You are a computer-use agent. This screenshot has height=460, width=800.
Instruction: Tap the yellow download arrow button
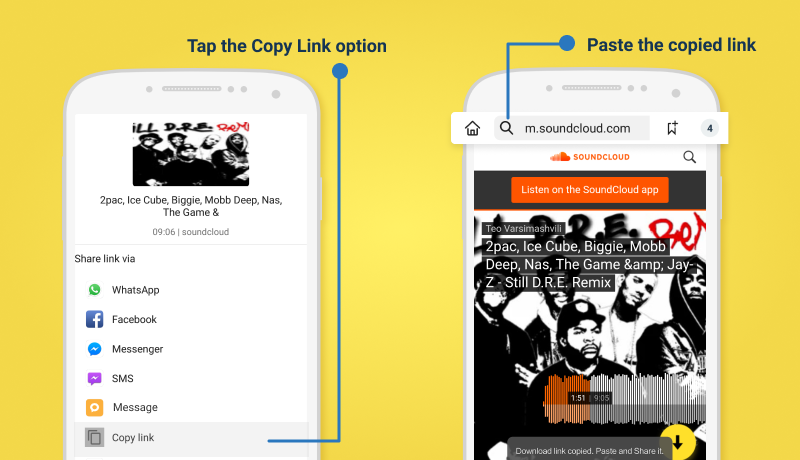678,442
